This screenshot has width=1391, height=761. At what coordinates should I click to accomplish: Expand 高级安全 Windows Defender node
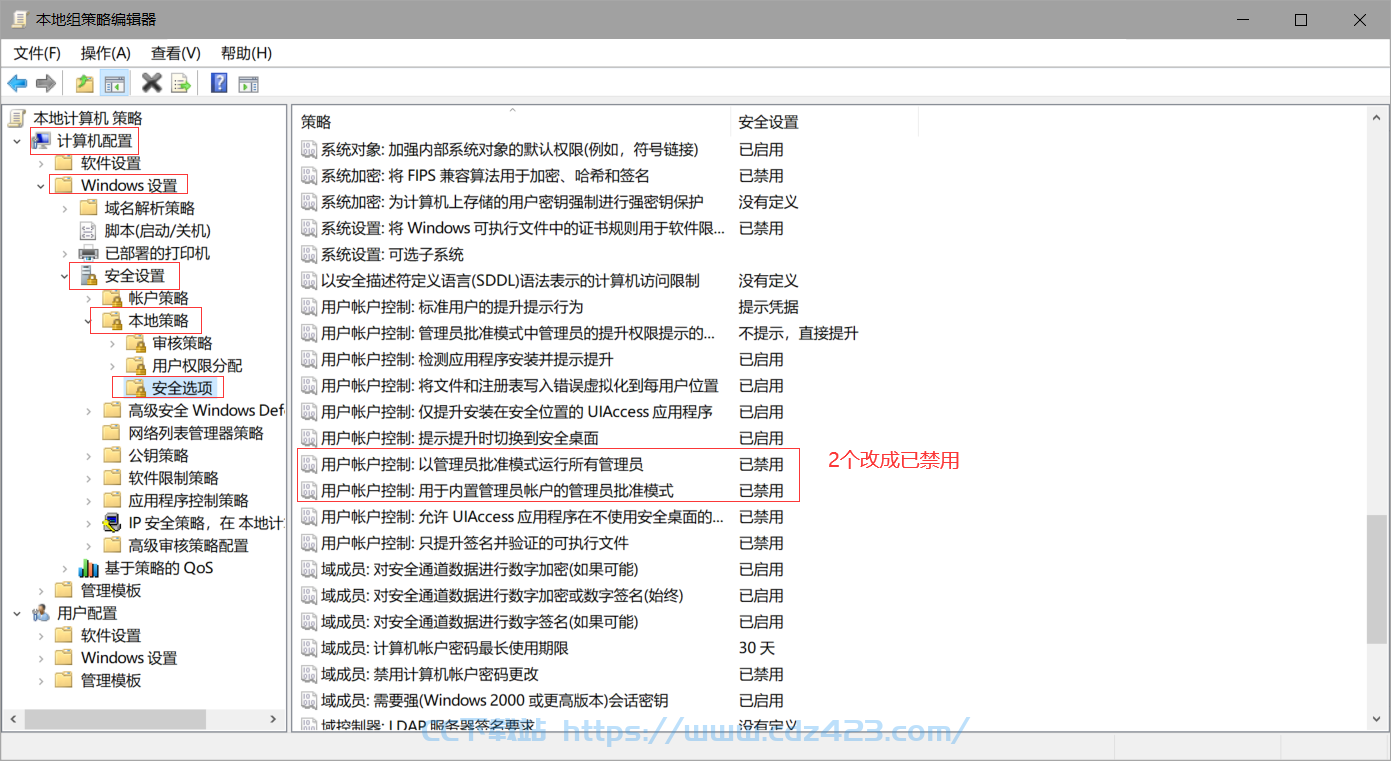(x=89, y=410)
